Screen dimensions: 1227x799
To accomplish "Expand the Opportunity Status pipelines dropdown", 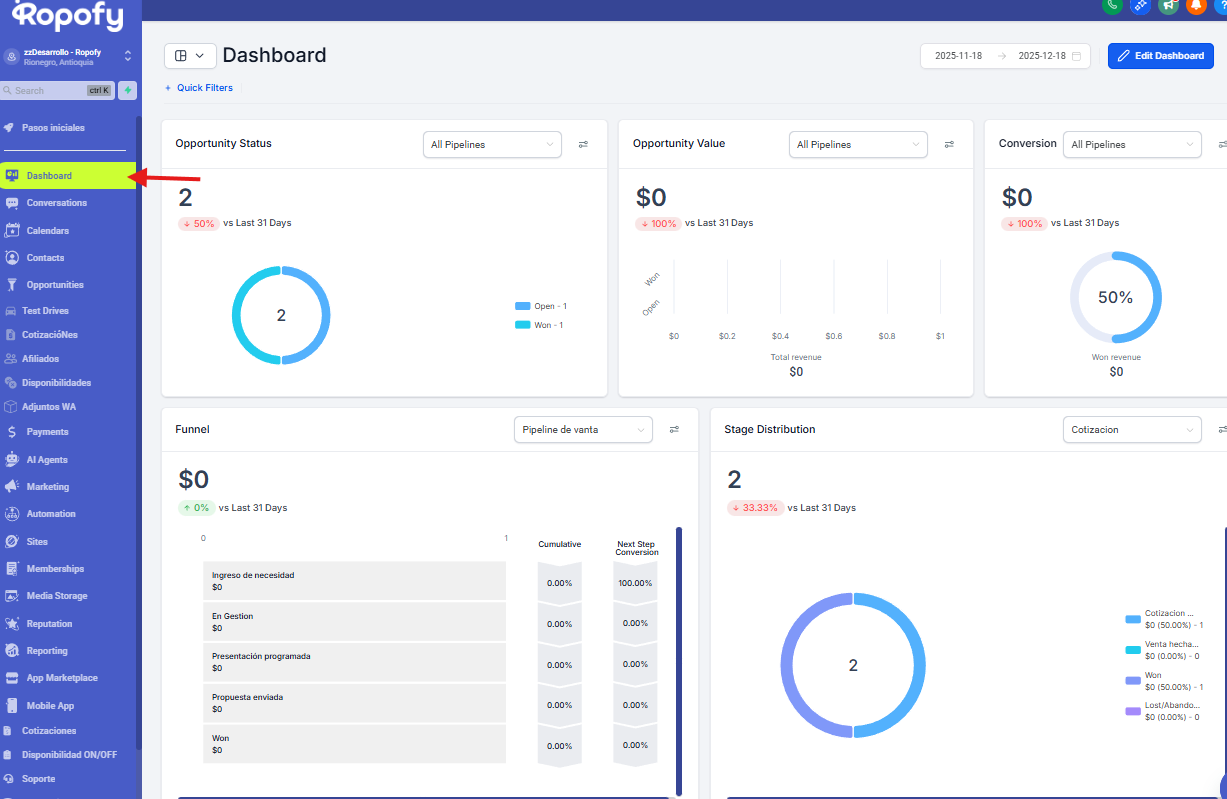I will point(492,144).
